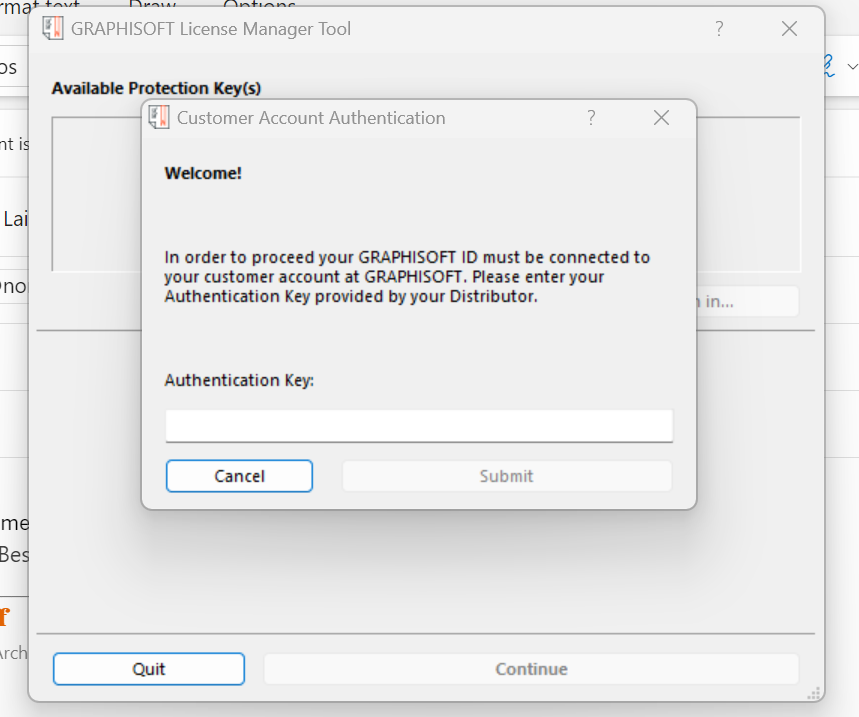Open help in the Customer Account Authentication dialog
The width and height of the screenshot is (859, 717).
point(591,118)
